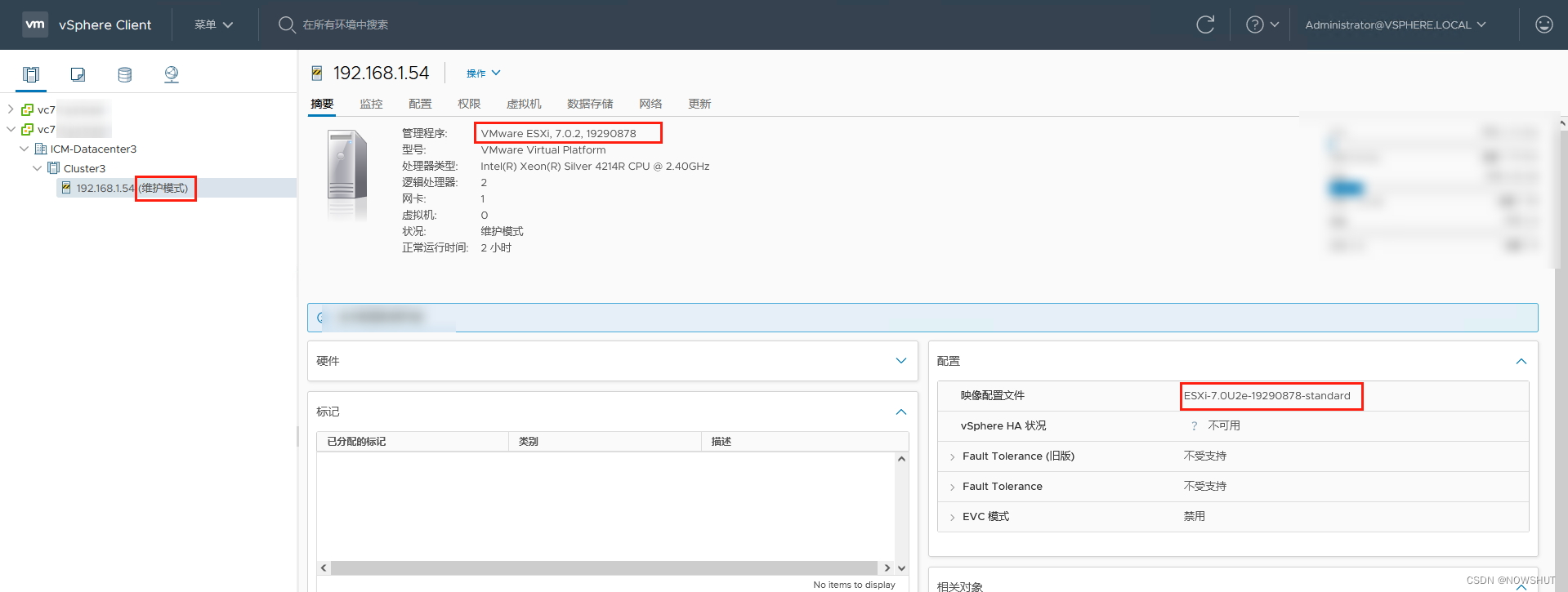The height and width of the screenshot is (592, 1568).
Task: Switch to the 网络 networks tab
Action: click(650, 104)
